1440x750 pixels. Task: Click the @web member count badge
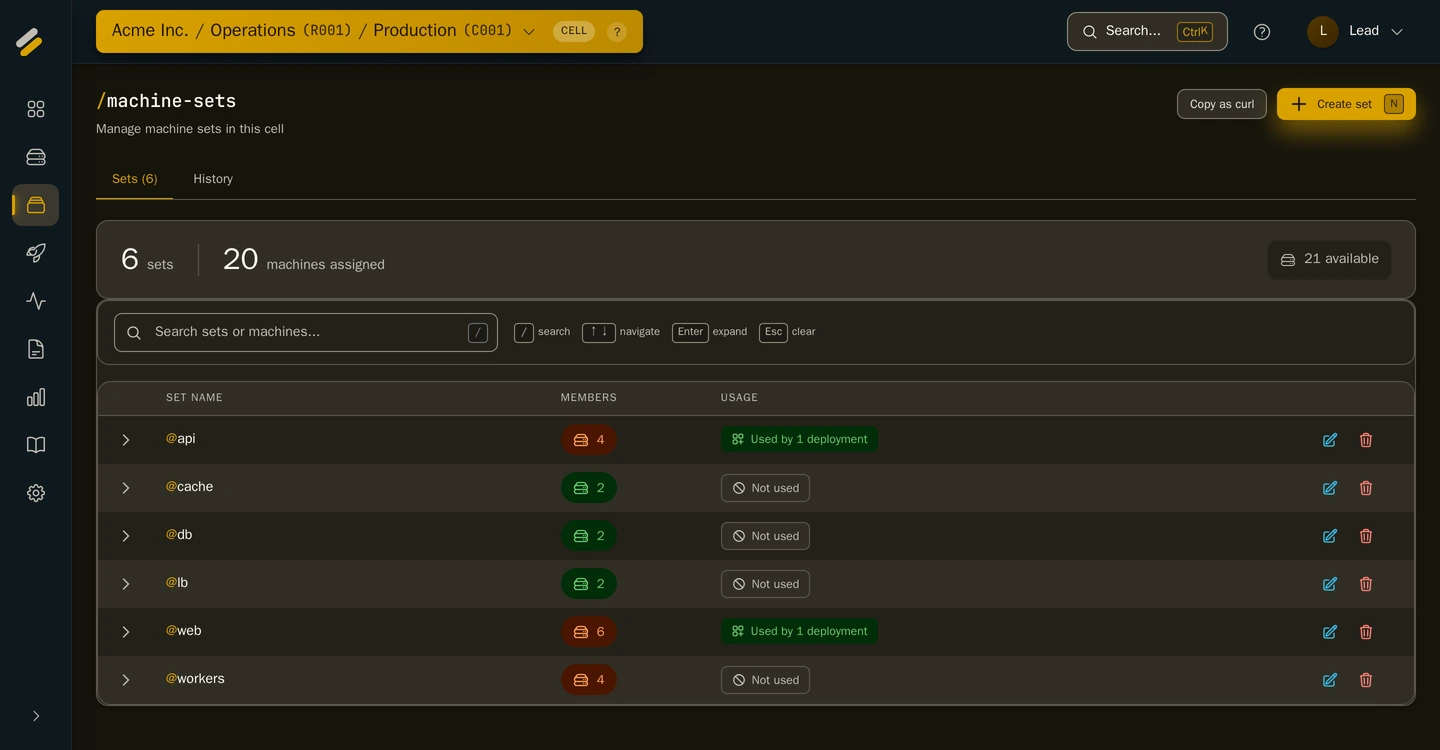tap(589, 632)
